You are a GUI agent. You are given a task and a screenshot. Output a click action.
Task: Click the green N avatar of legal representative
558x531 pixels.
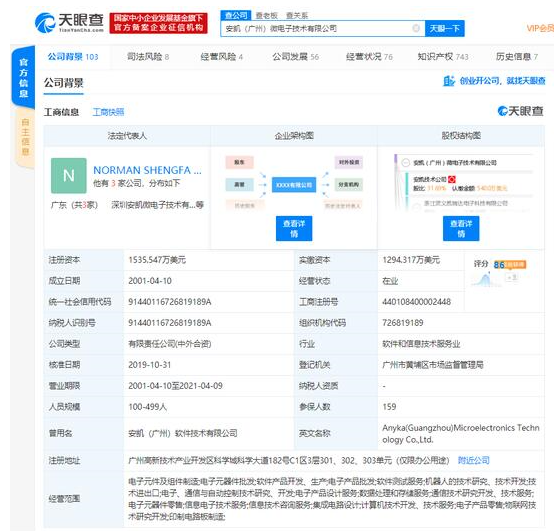pos(69,175)
